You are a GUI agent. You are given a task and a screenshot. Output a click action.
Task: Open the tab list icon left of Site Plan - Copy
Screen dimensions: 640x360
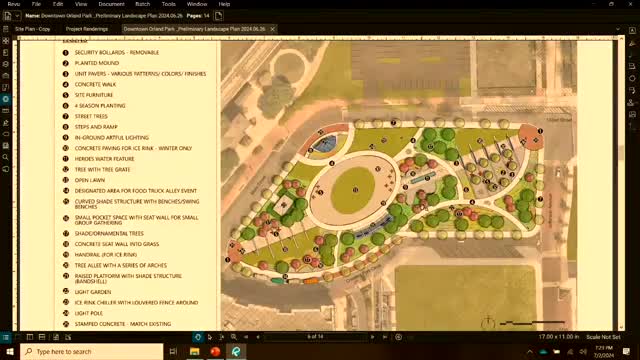tap(6, 29)
